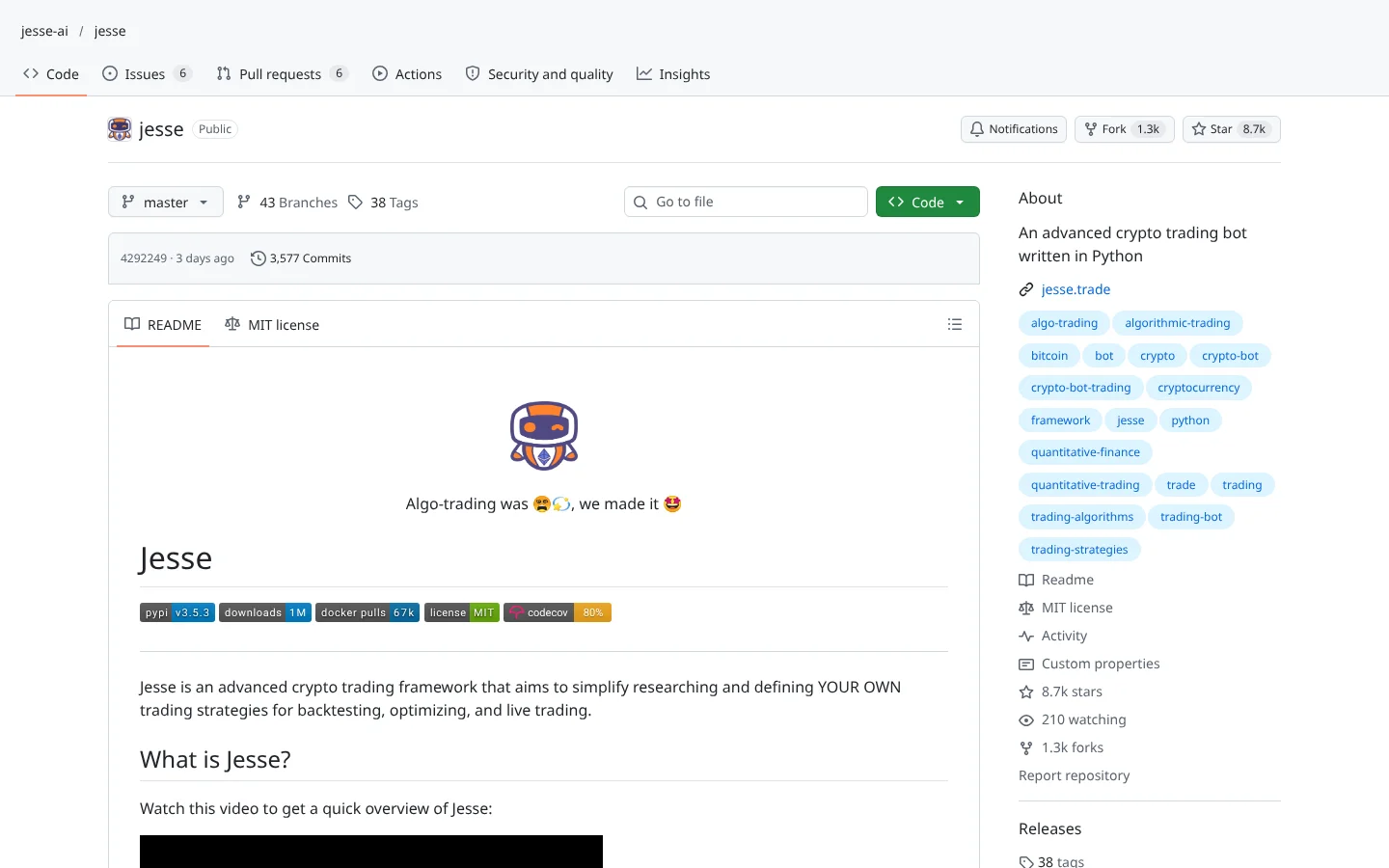Open the Custom properties link
The height and width of the screenshot is (868, 1389).
tap(1089, 664)
